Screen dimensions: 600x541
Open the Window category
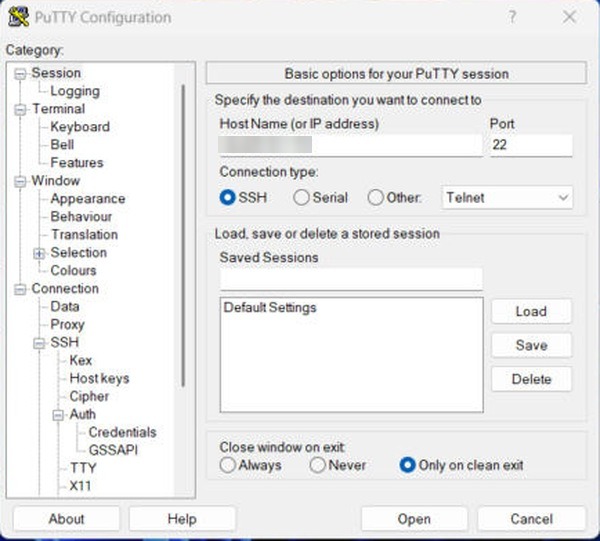tap(55, 181)
